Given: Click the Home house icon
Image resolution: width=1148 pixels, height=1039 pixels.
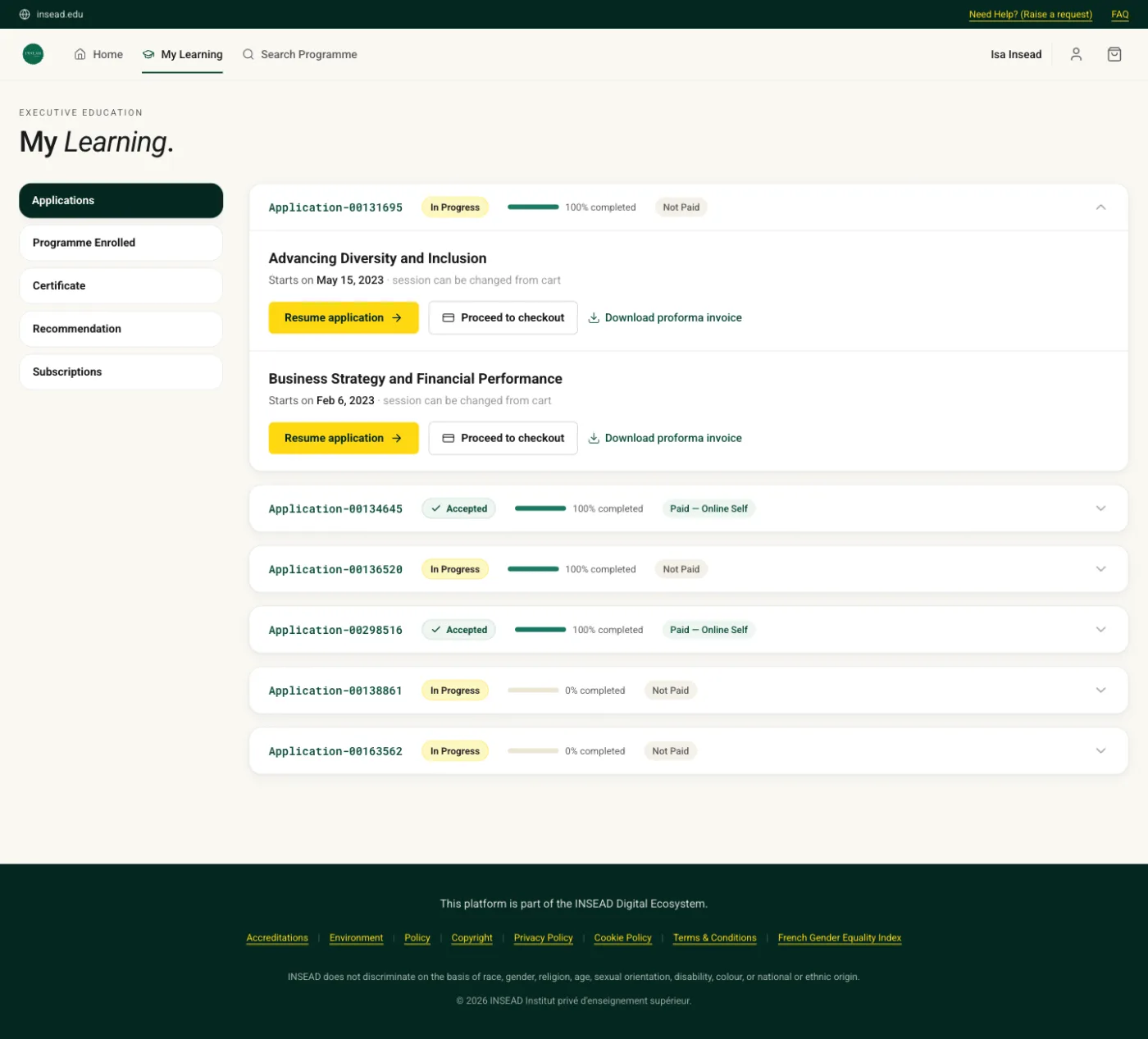Looking at the screenshot, I should 80,54.
